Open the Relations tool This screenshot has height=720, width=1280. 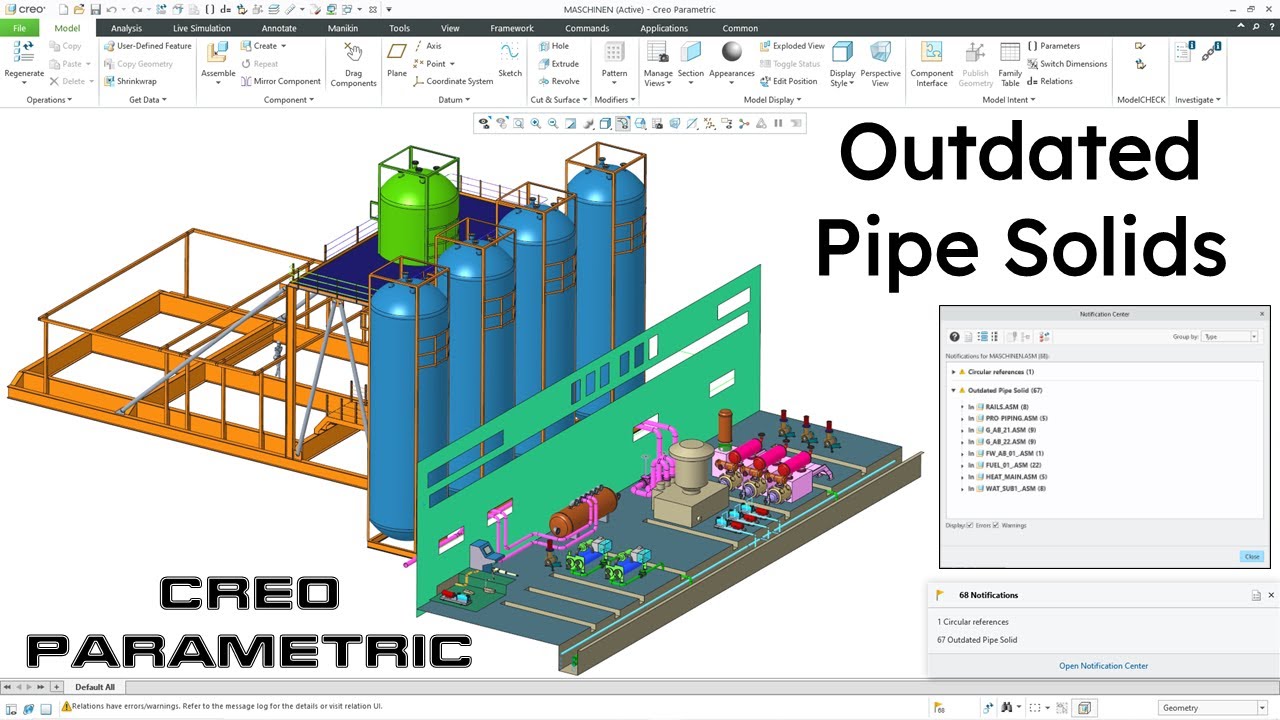pos(1049,82)
